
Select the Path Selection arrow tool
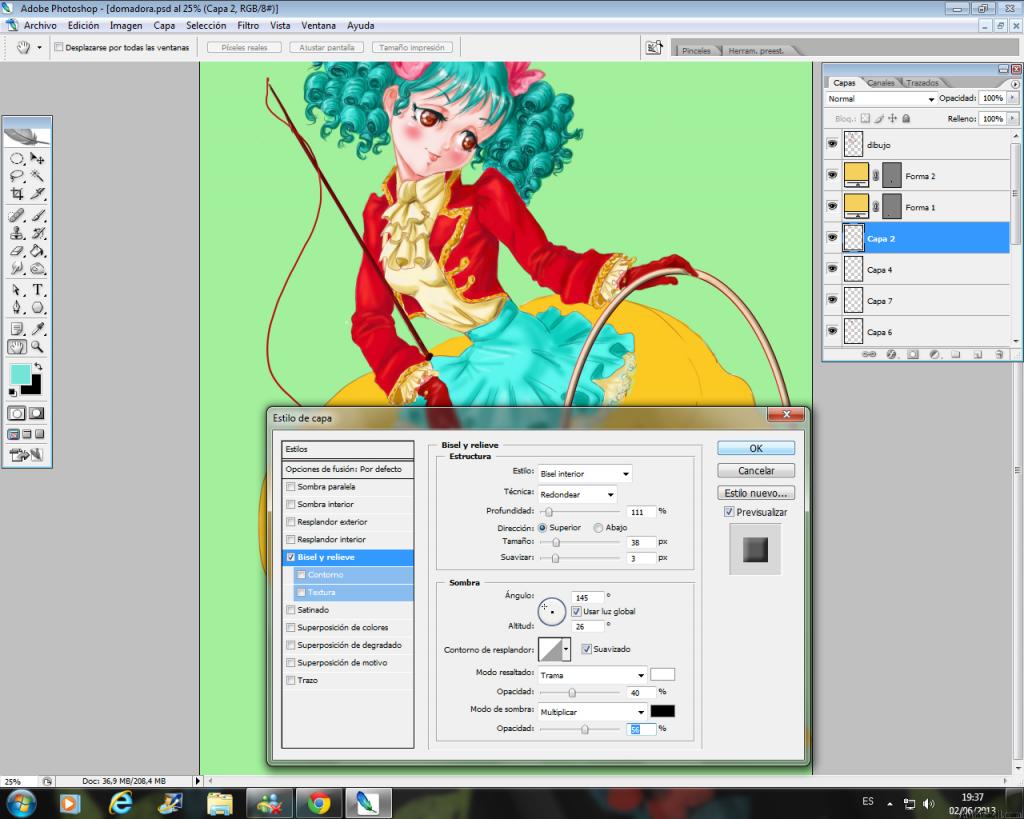(x=17, y=290)
